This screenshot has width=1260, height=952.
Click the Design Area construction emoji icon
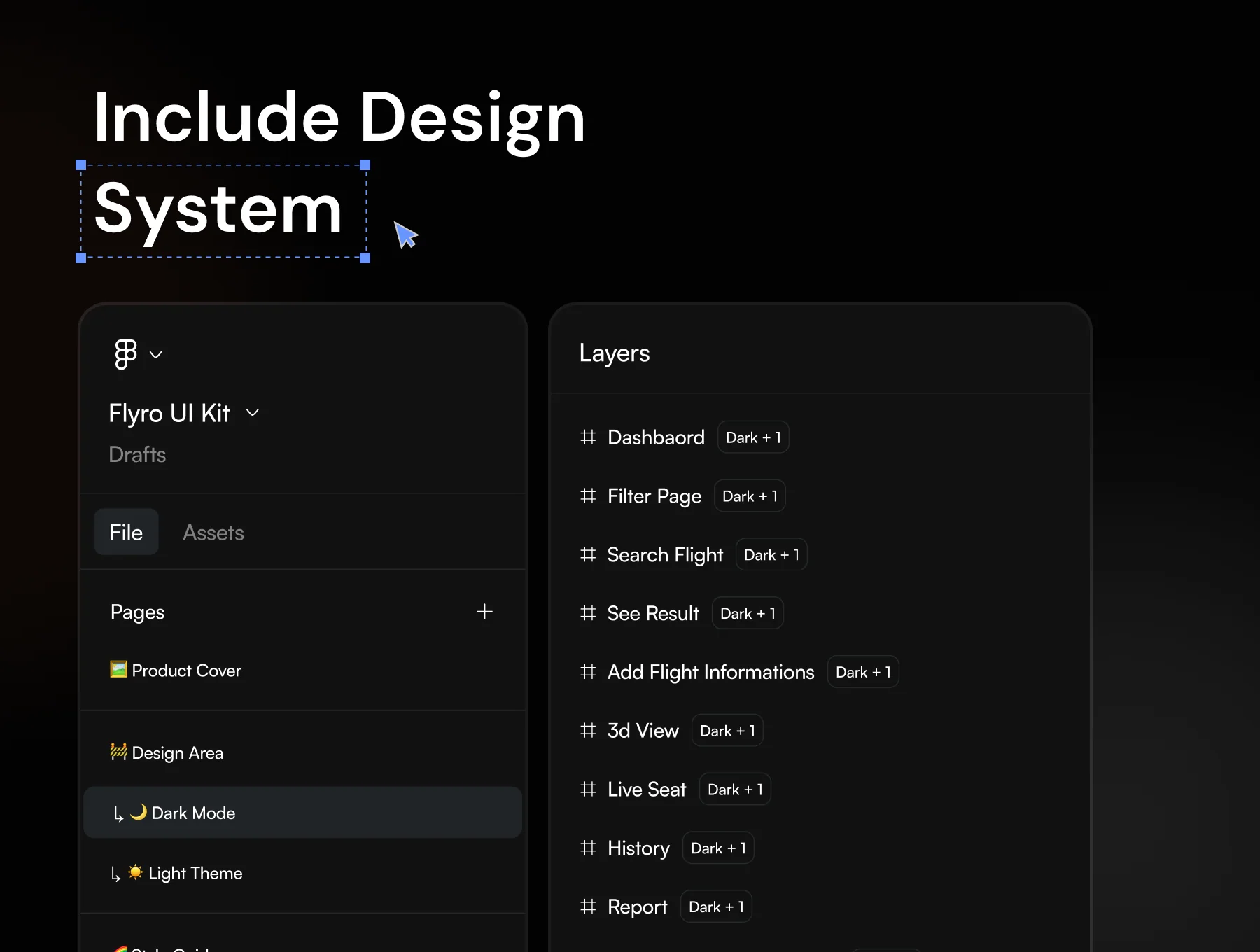[x=118, y=752]
